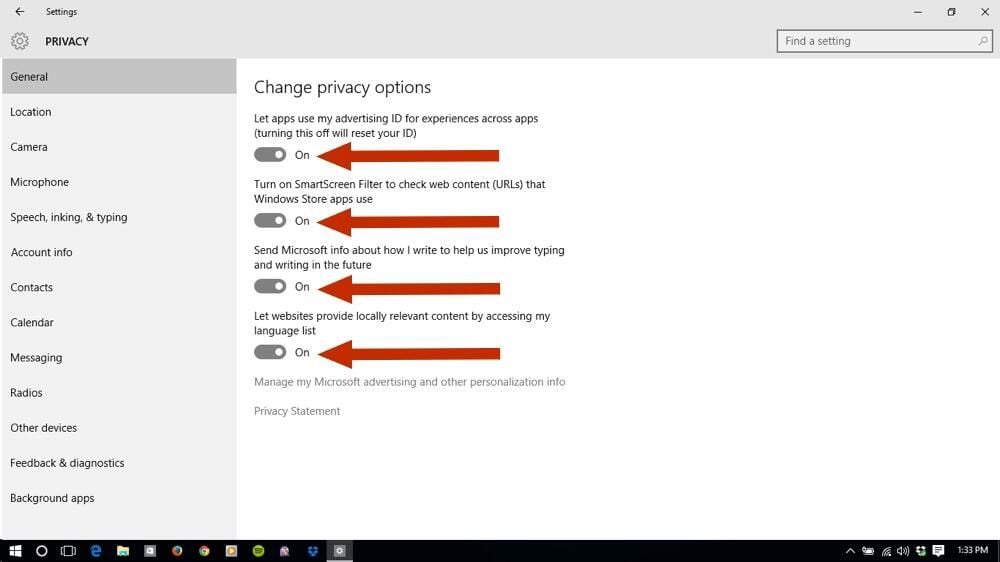Open the Account info section
Viewport: 1000px width, 562px height.
(x=119, y=252)
